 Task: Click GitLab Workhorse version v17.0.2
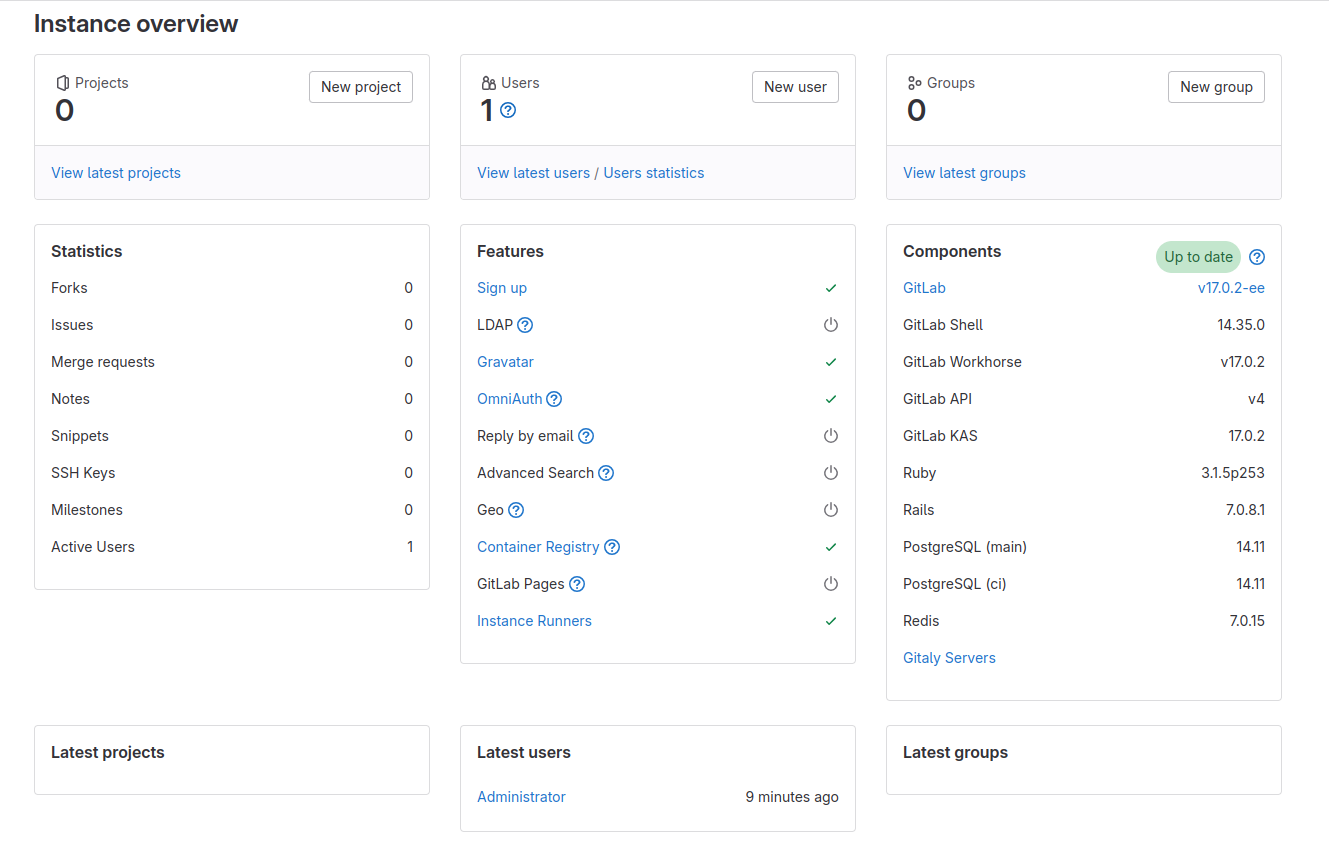point(1242,362)
